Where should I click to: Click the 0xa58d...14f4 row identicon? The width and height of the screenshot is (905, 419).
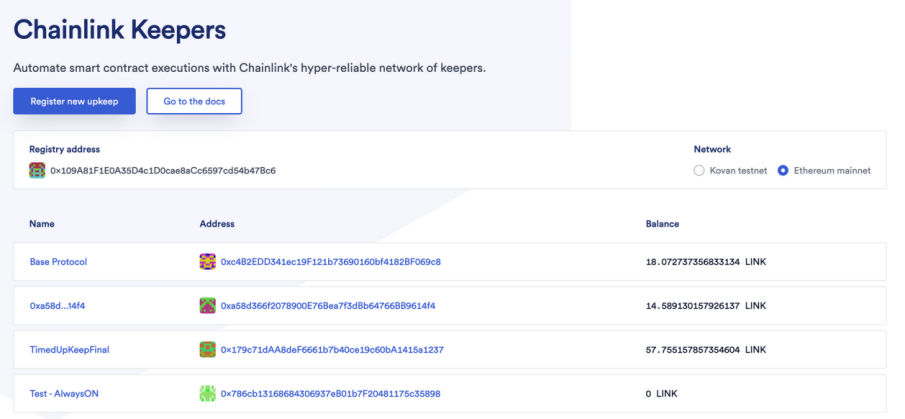[208, 305]
